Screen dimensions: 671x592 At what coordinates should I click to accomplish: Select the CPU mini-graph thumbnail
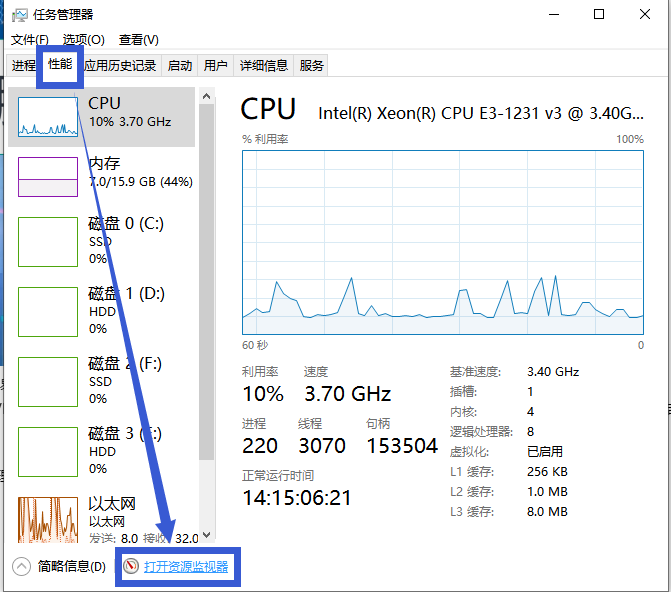click(x=47, y=116)
